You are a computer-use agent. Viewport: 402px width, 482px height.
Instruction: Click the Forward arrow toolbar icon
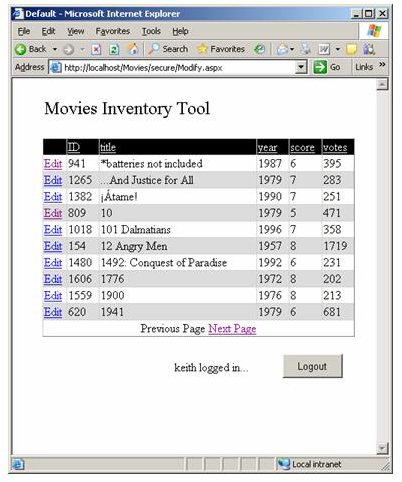(69, 50)
